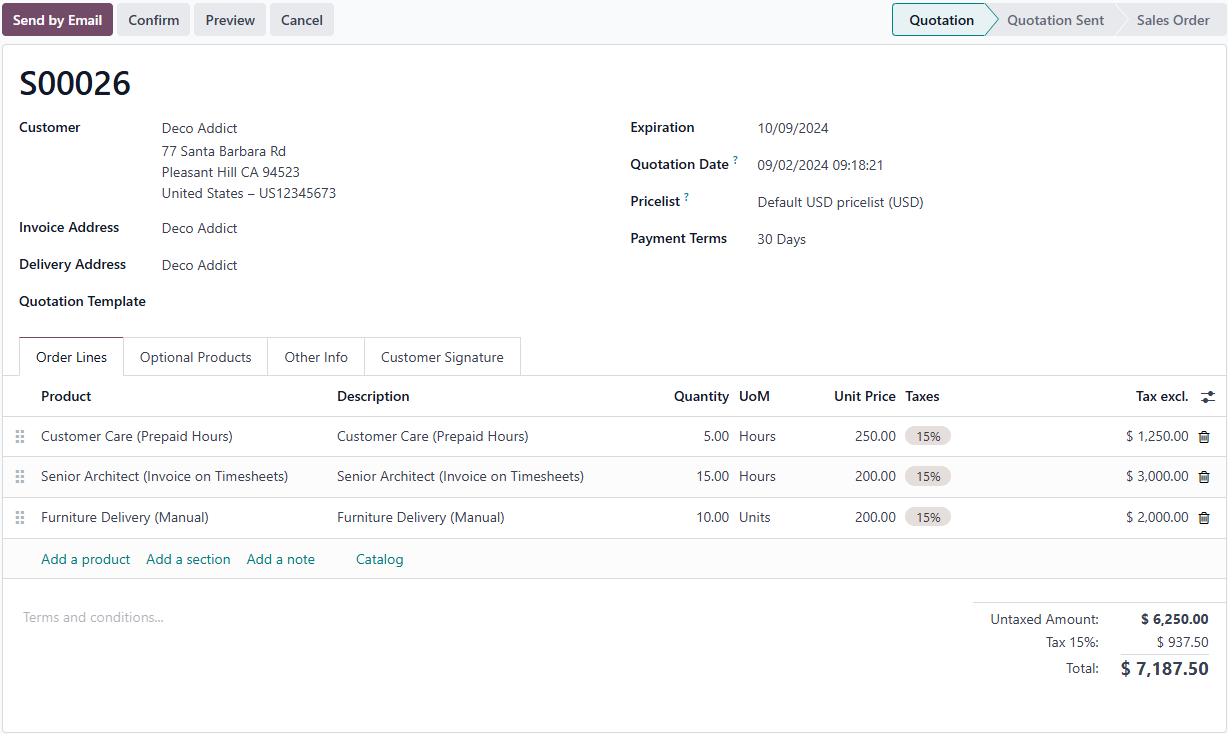Click the Quotation Date help question mark

(736, 160)
